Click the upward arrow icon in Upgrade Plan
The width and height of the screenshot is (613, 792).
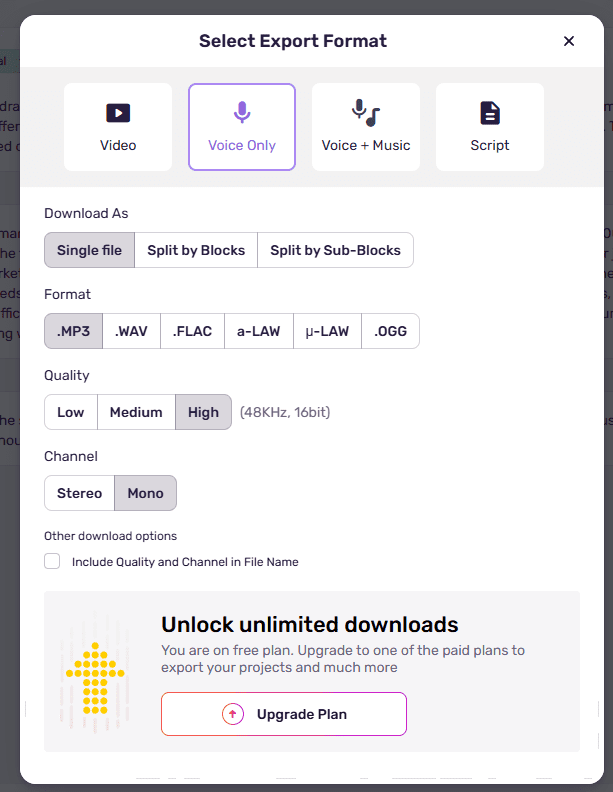pyautogui.click(x=233, y=714)
